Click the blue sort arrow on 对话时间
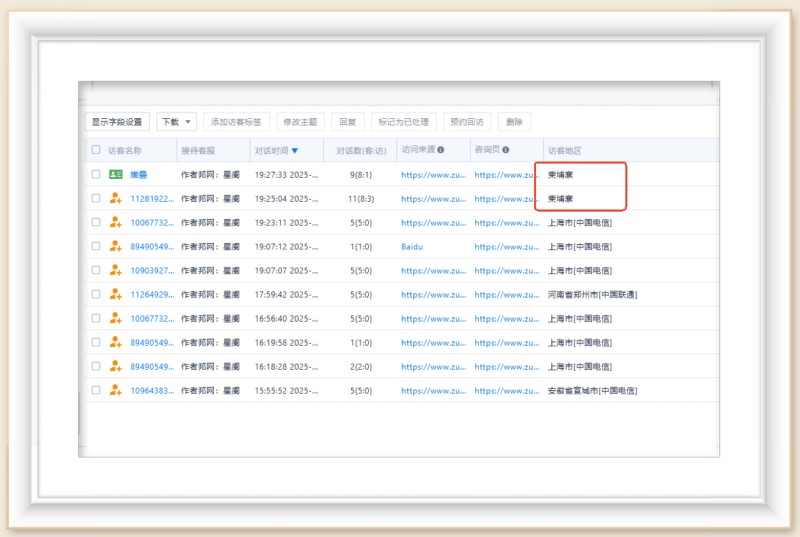The width and height of the screenshot is (800, 537). tap(294, 151)
